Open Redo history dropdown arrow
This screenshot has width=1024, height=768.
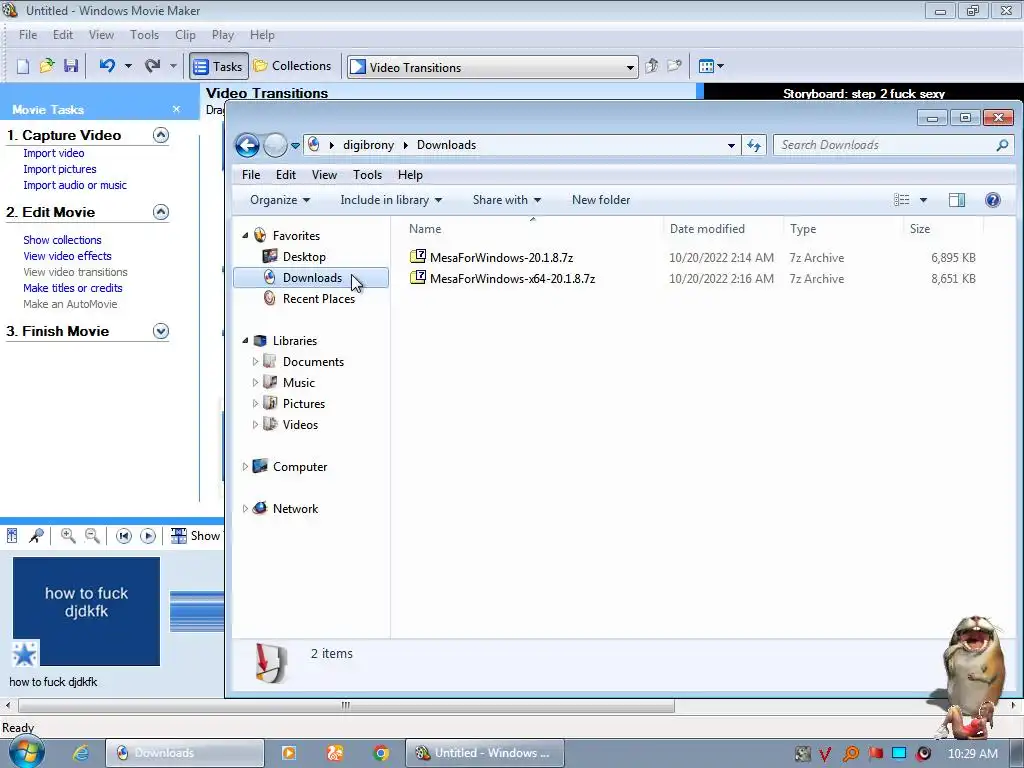pos(173,66)
